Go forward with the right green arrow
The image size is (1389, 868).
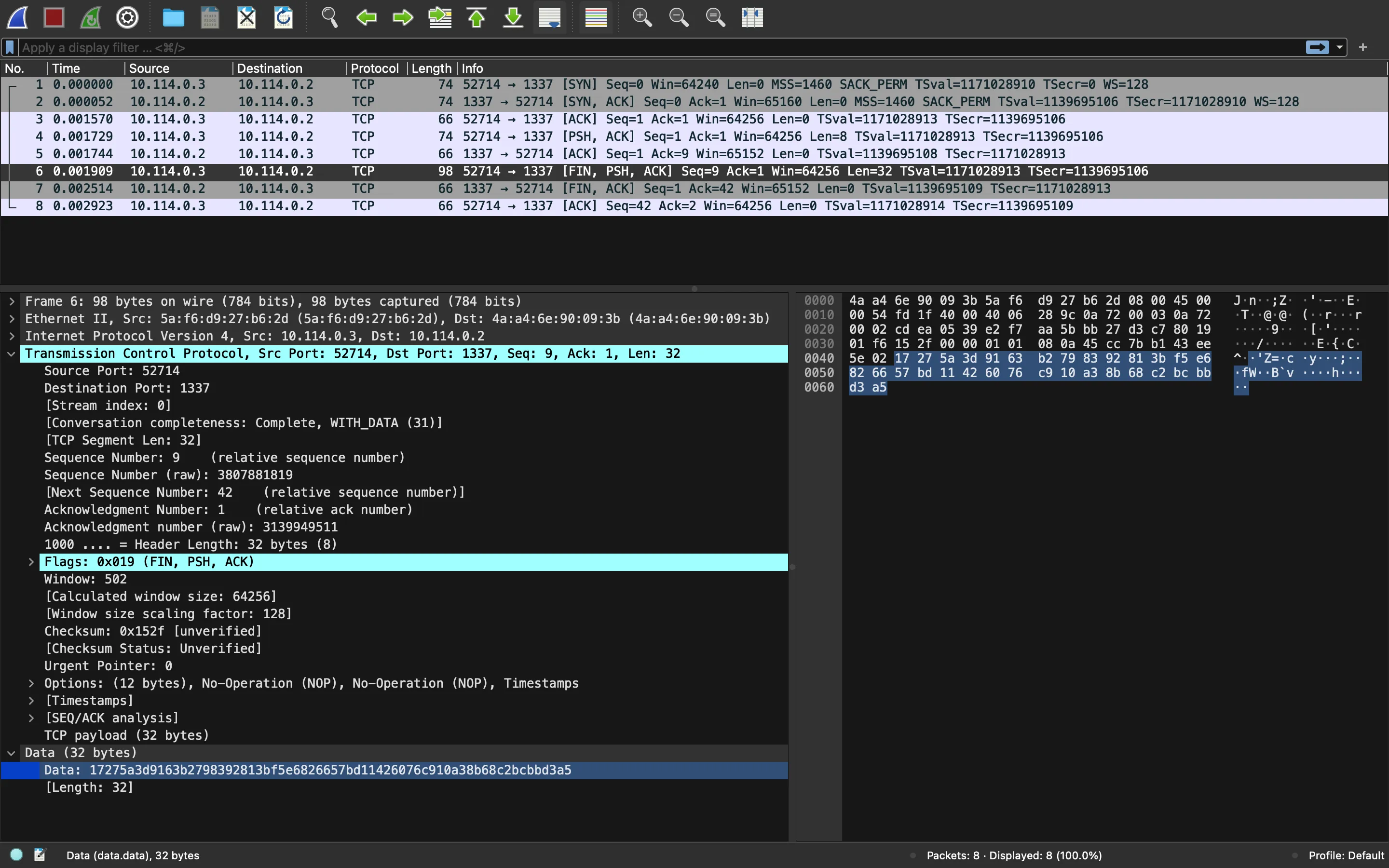403,17
